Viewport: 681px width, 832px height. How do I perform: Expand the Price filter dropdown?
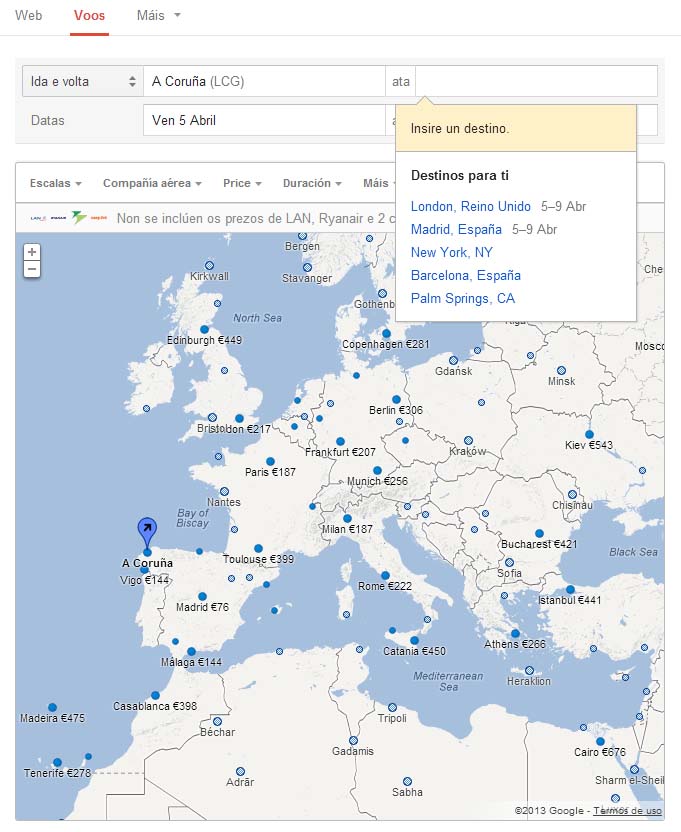(x=242, y=183)
